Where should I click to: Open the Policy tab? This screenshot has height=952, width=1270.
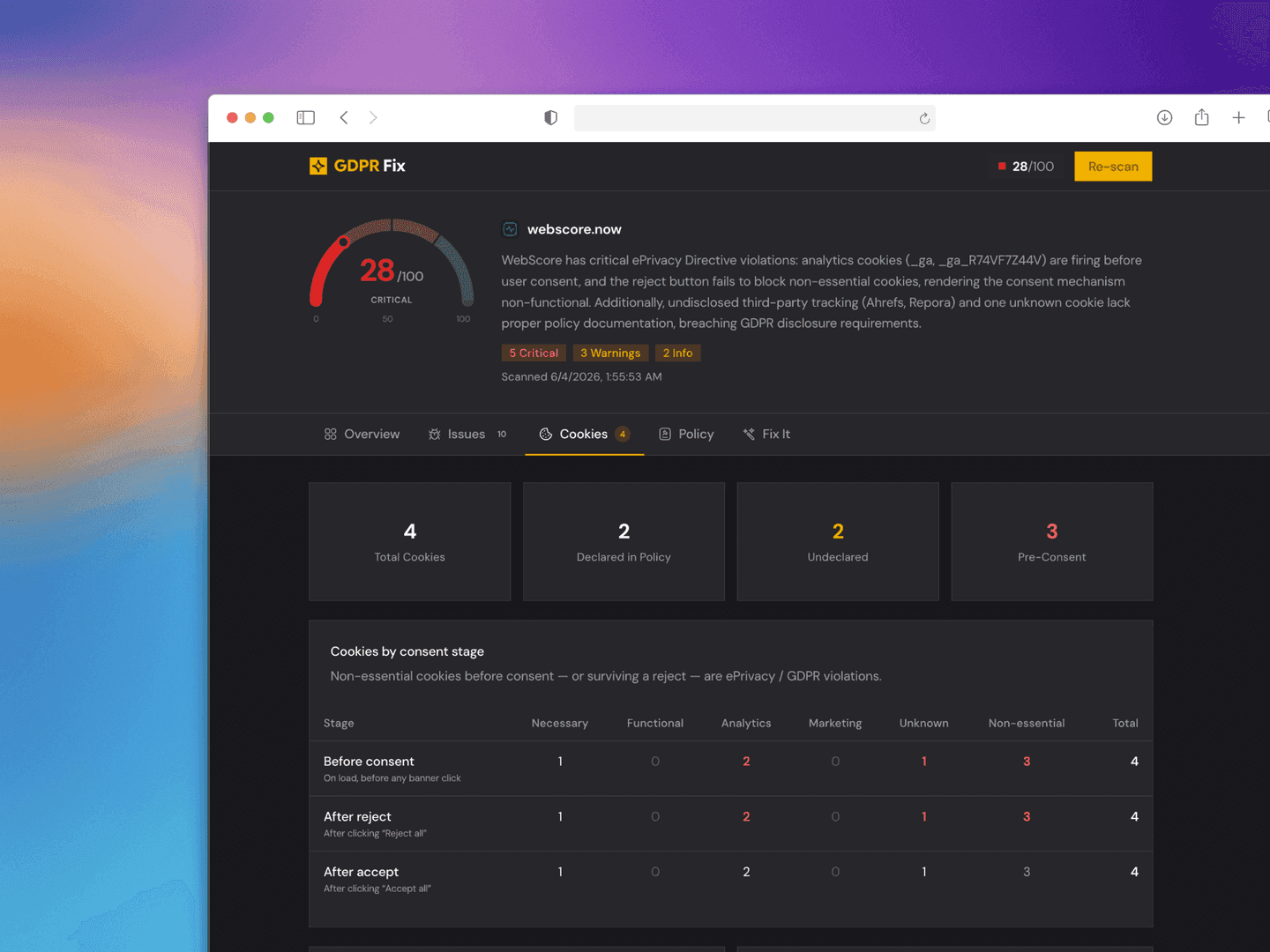[686, 434]
